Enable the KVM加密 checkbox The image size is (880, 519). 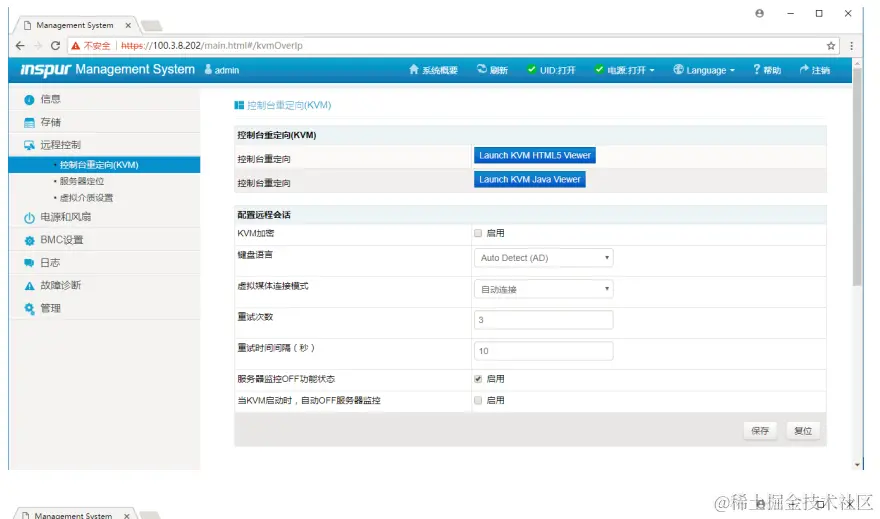[x=478, y=233]
